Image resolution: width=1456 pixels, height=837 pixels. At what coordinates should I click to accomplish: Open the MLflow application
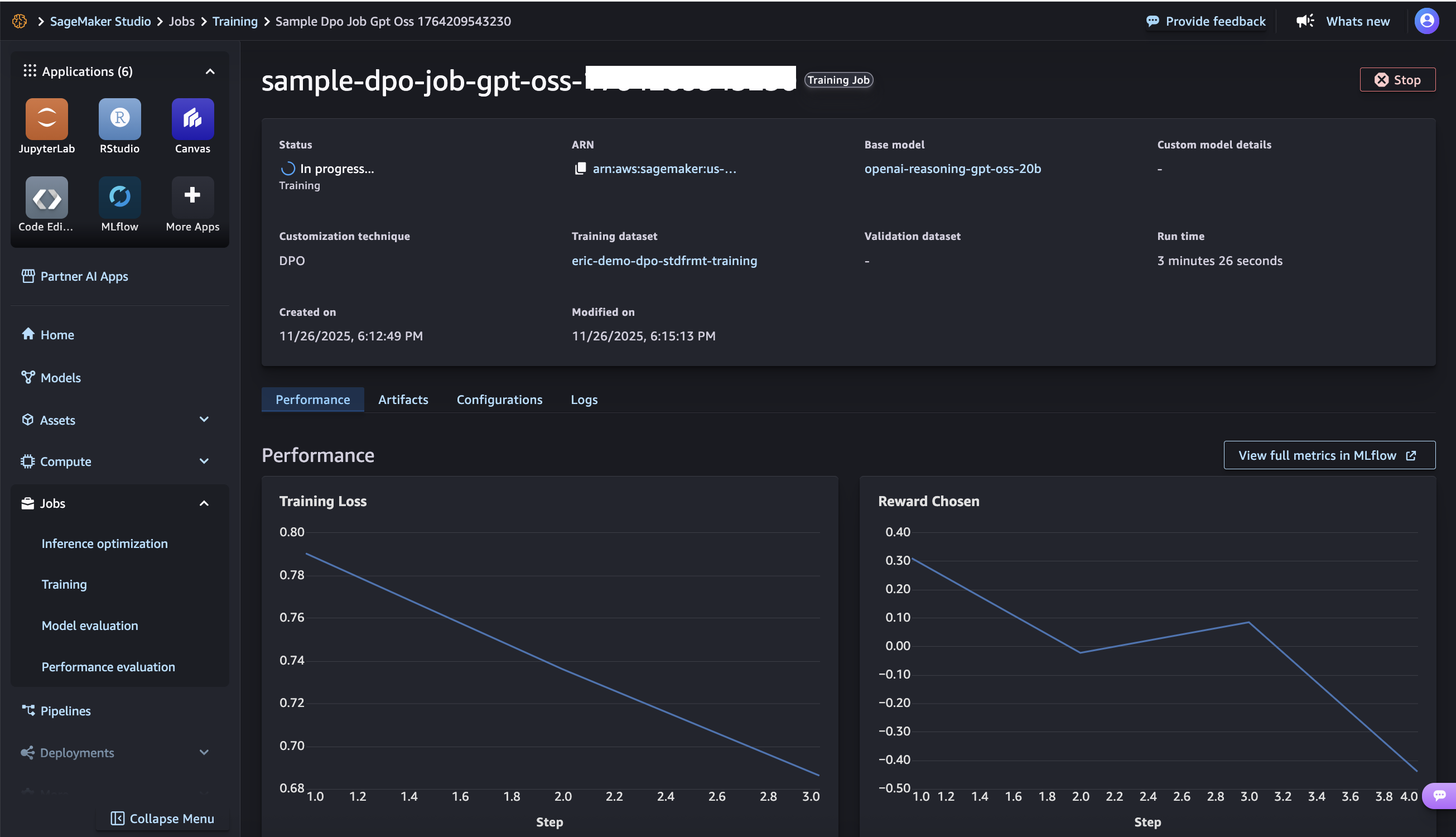tap(119, 197)
